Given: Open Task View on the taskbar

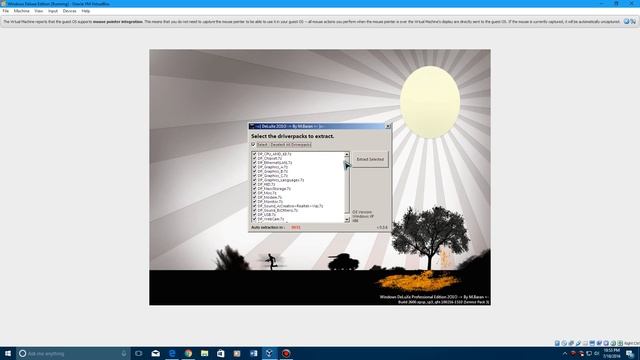Looking at the screenshot, I should pos(139,353).
